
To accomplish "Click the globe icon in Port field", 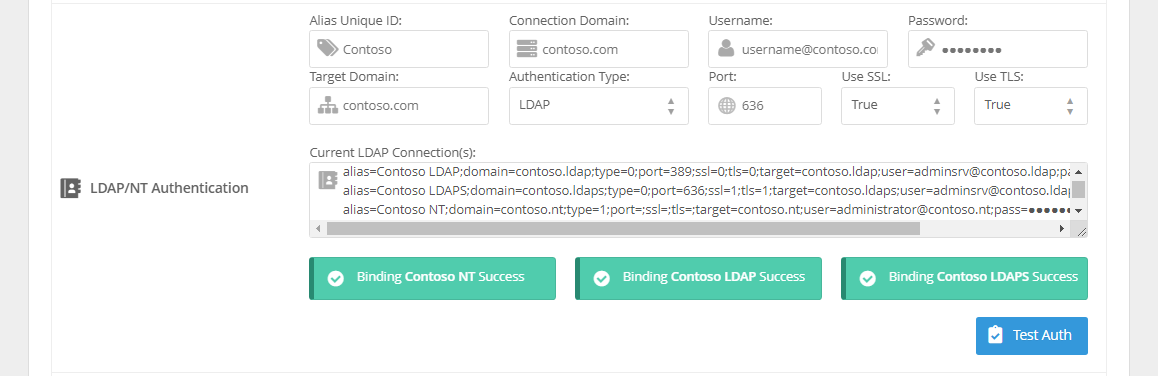I will point(727,106).
